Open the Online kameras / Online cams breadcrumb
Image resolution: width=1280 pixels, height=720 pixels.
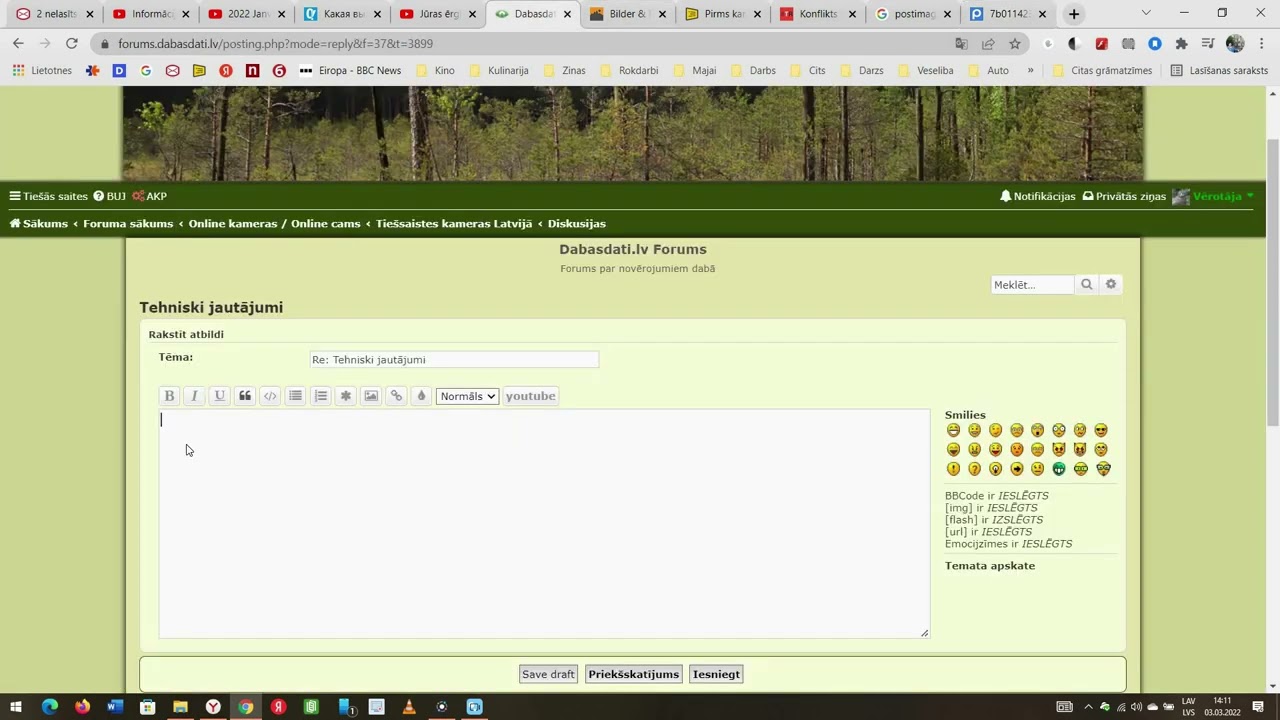click(274, 223)
